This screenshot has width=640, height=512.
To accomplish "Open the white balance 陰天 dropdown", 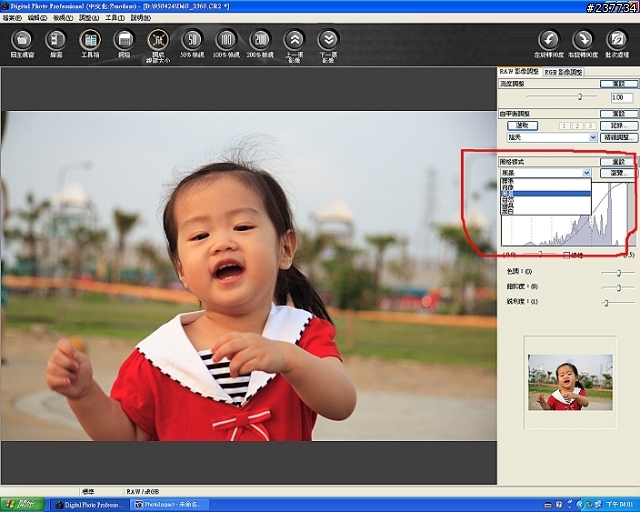I will pos(552,138).
